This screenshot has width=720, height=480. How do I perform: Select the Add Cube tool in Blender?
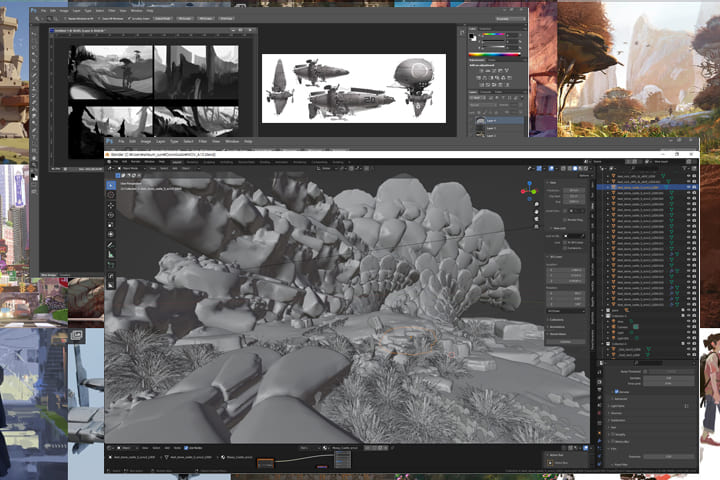click(x=111, y=265)
